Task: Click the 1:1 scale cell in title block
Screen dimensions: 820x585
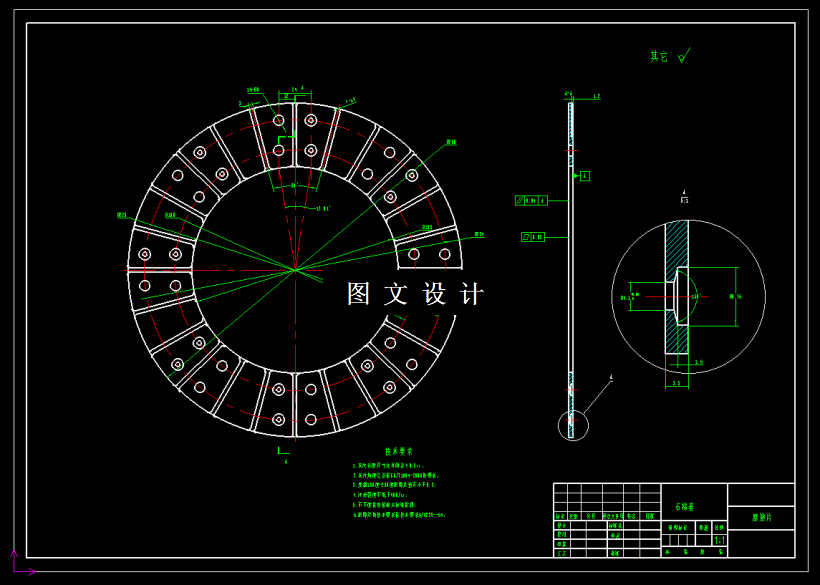Action: point(720,541)
